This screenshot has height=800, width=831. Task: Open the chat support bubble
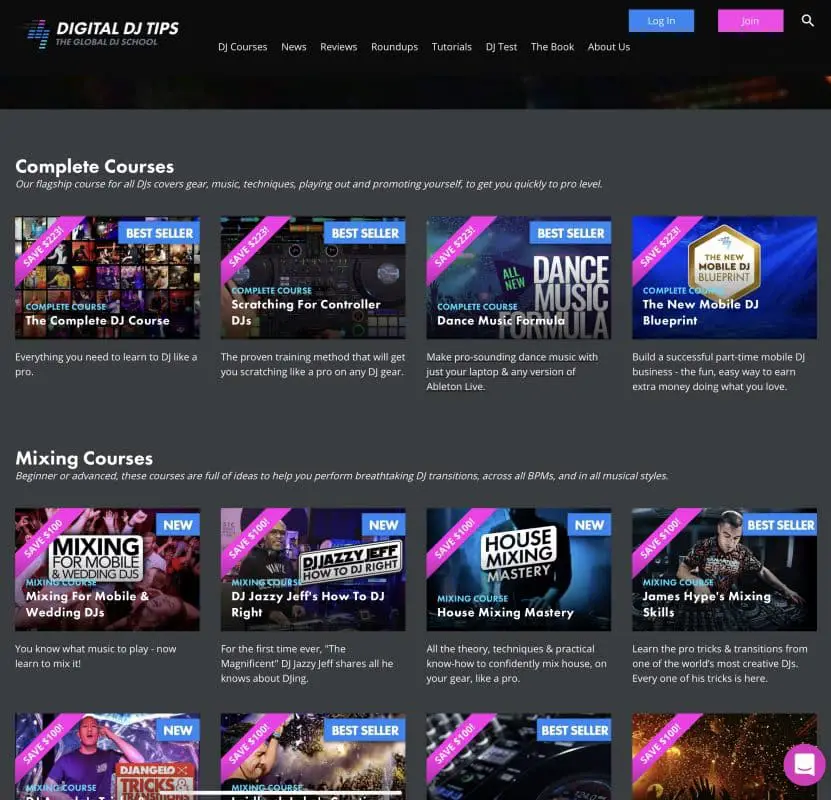pos(804,765)
